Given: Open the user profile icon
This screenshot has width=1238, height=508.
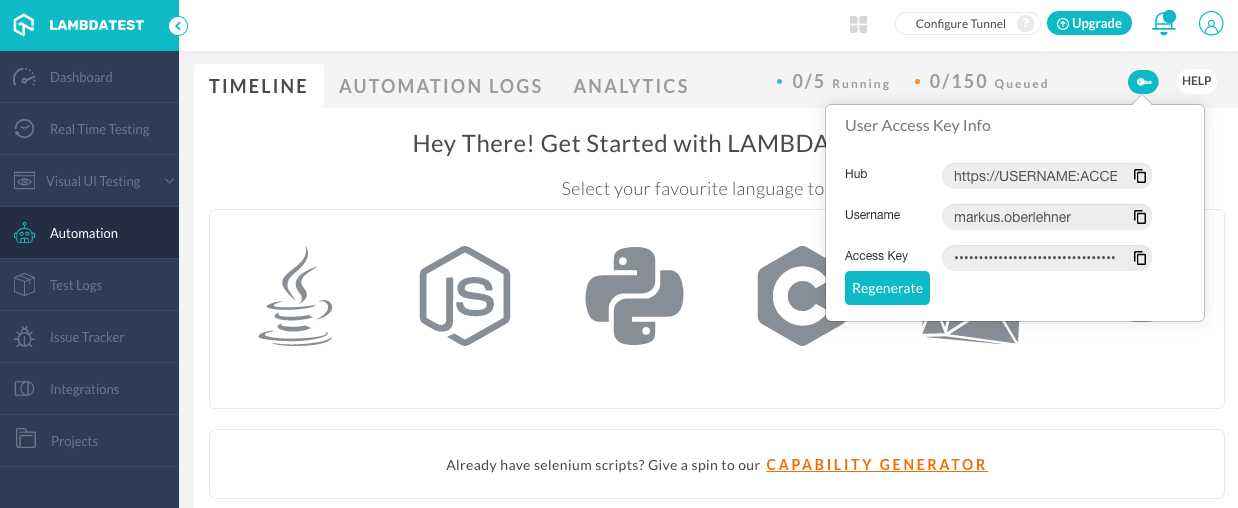Looking at the screenshot, I should point(1211,24).
